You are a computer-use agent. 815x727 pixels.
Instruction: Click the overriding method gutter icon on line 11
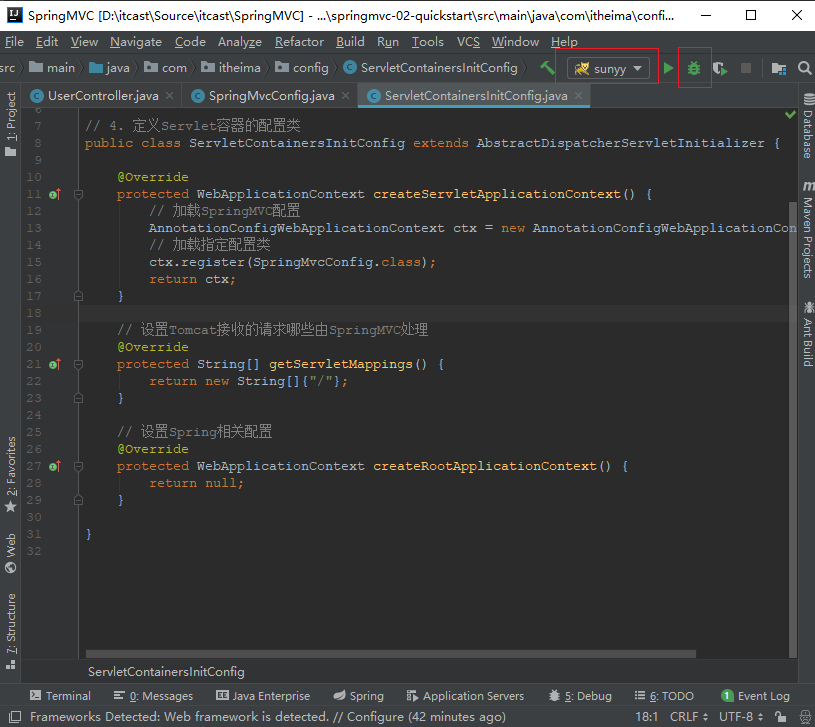click(54, 194)
